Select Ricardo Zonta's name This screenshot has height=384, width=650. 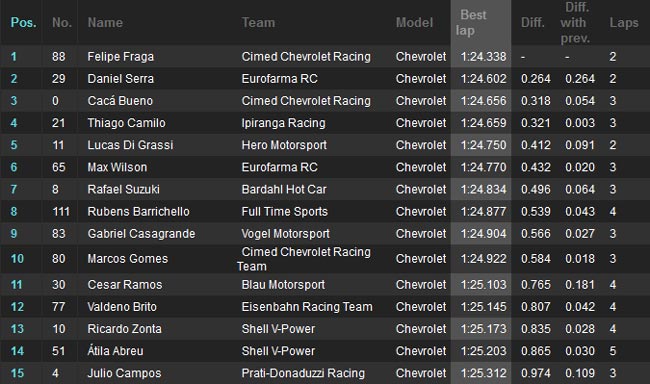[124, 329]
